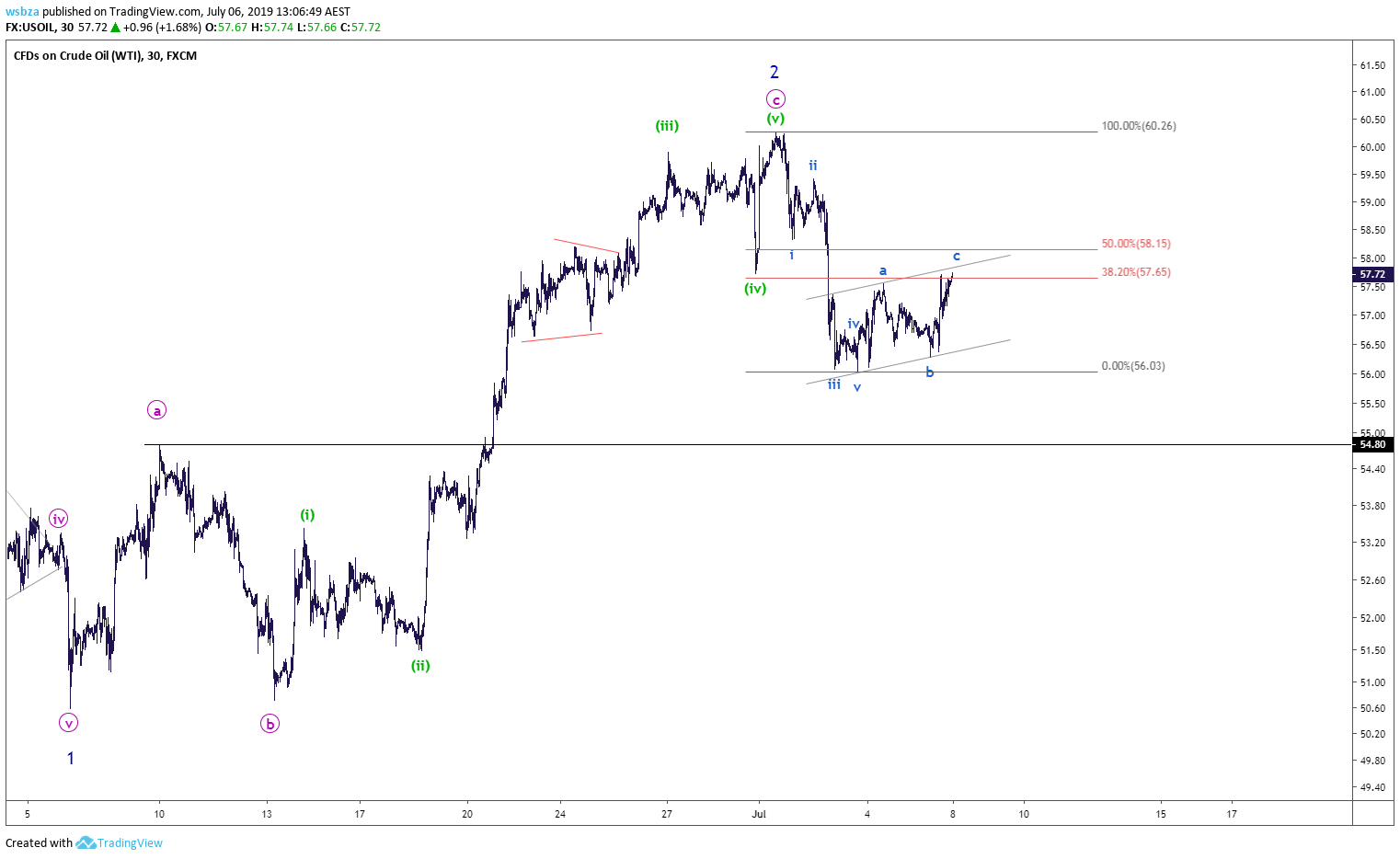Click the blue 'b' correction label
The width and height of the screenshot is (1400, 859).
pyautogui.click(x=930, y=372)
